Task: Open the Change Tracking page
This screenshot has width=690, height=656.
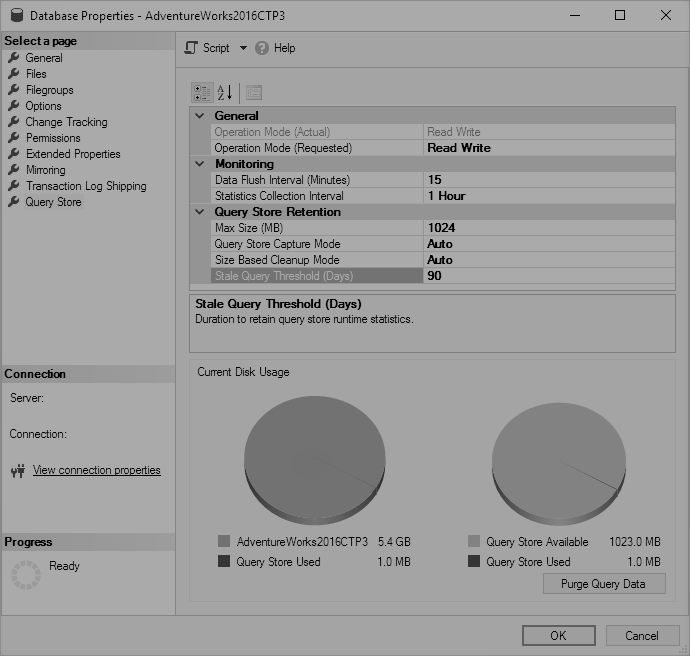Action: pos(66,122)
